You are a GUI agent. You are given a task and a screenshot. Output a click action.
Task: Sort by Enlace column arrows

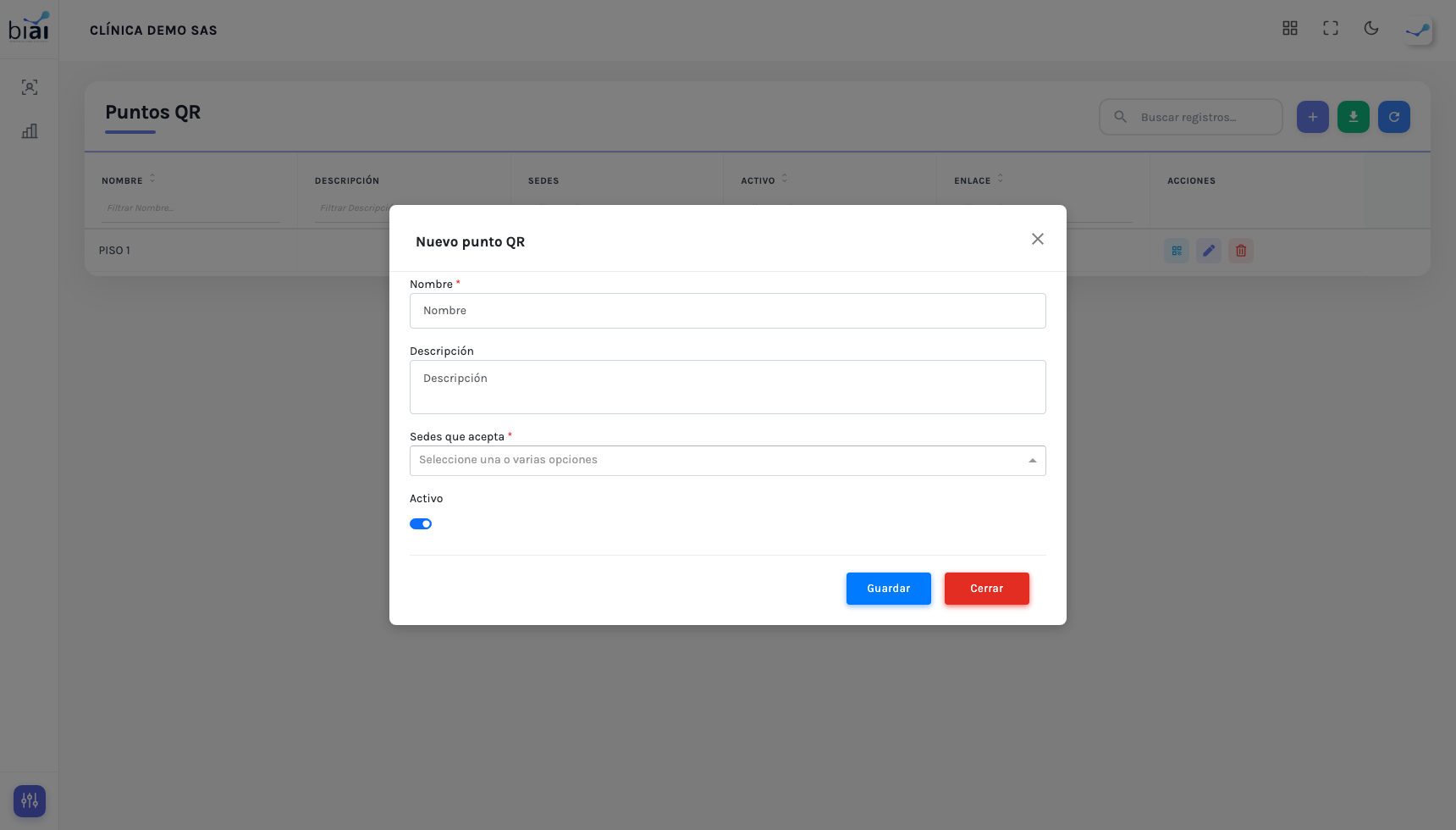(1001, 179)
